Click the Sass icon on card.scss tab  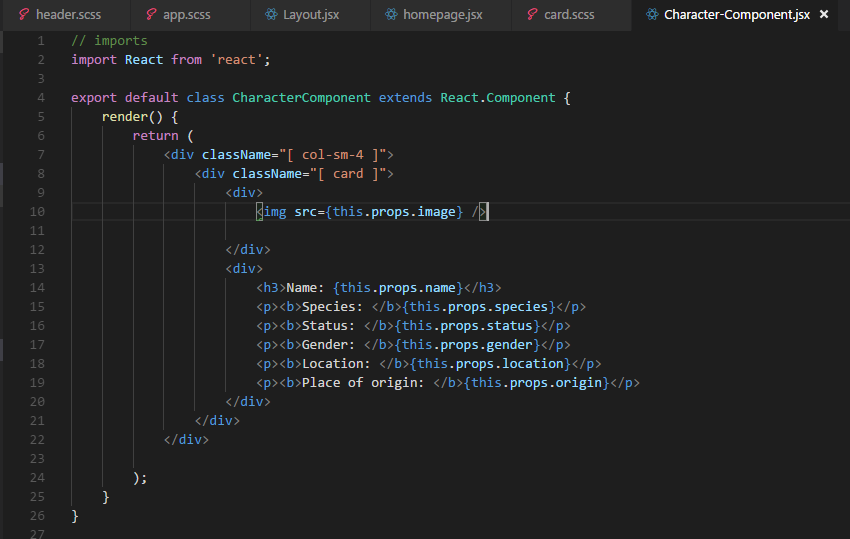[532, 14]
